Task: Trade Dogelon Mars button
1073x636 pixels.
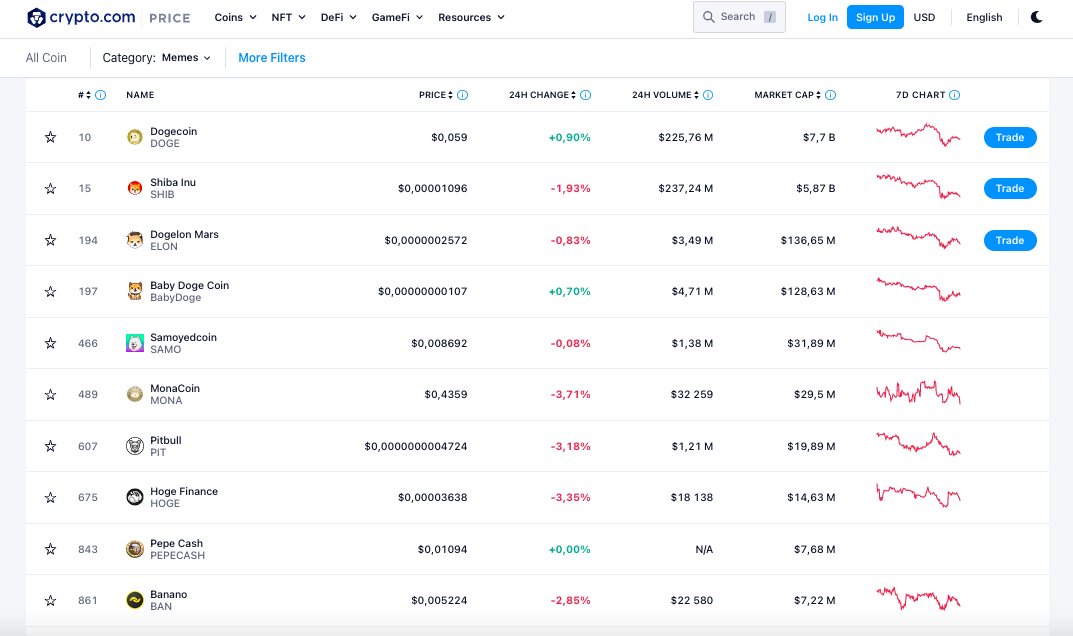Action: (1010, 240)
